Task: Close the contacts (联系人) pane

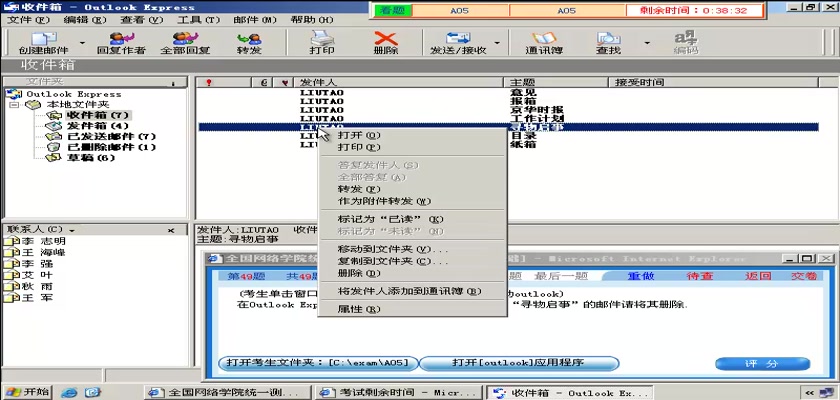Action: click(171, 230)
